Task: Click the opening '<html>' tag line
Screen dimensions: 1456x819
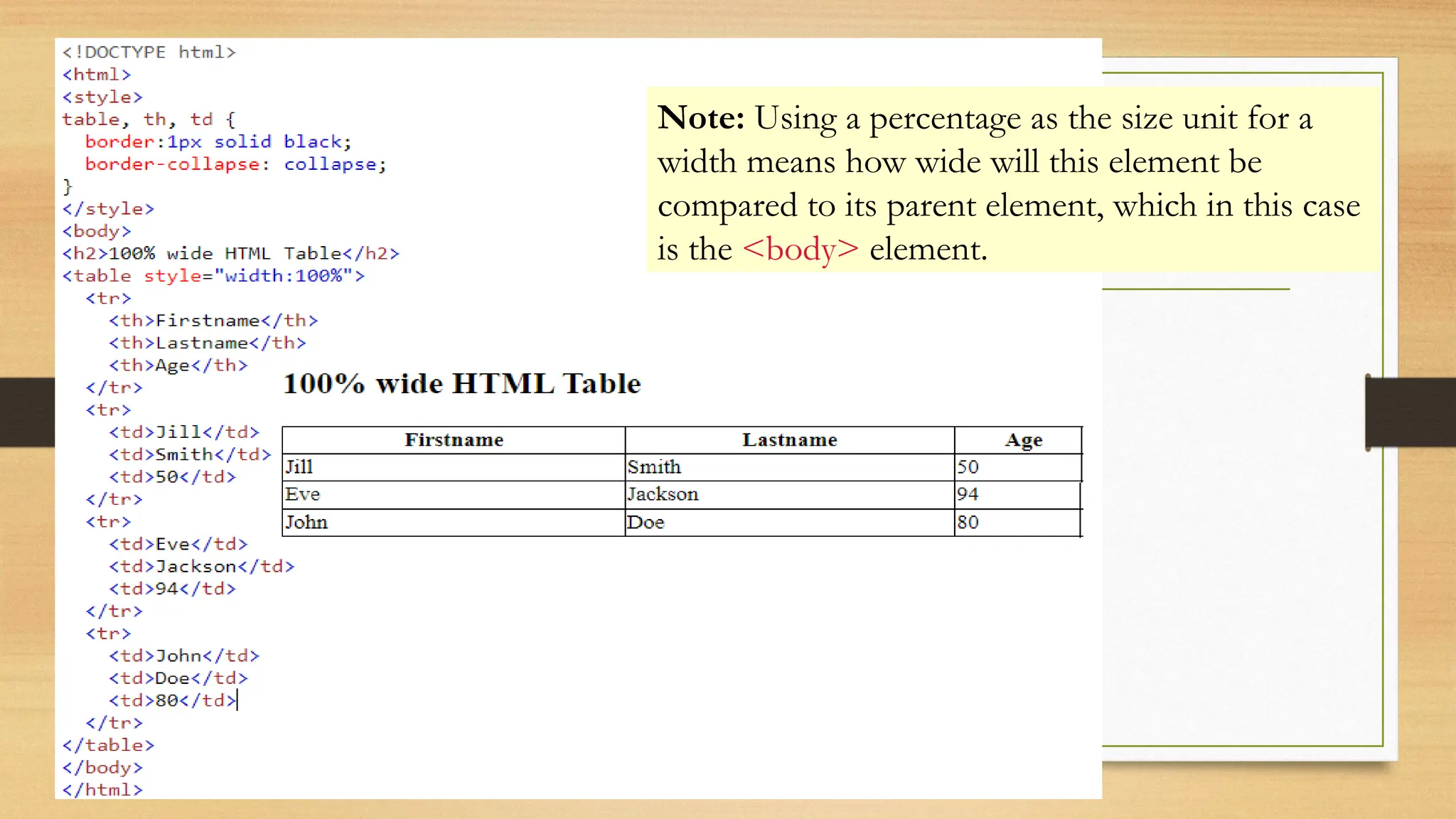Action: [97, 75]
